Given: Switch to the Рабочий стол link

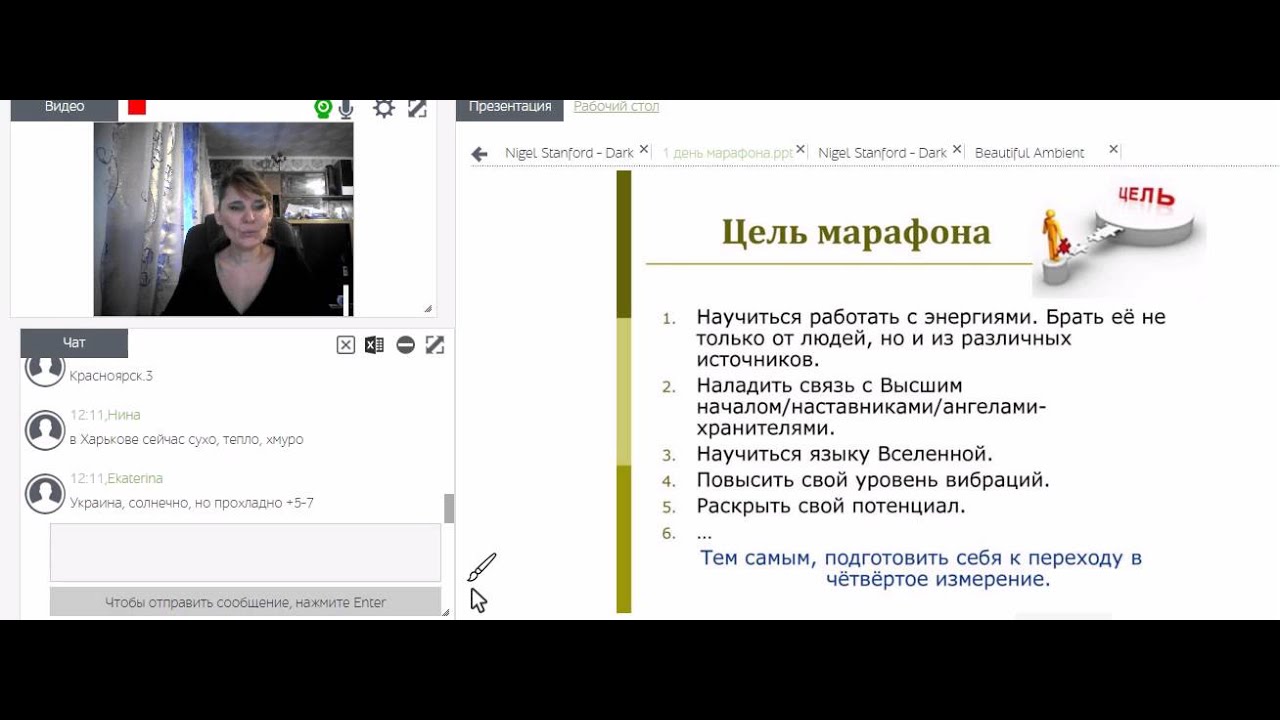Looking at the screenshot, I should (x=616, y=106).
